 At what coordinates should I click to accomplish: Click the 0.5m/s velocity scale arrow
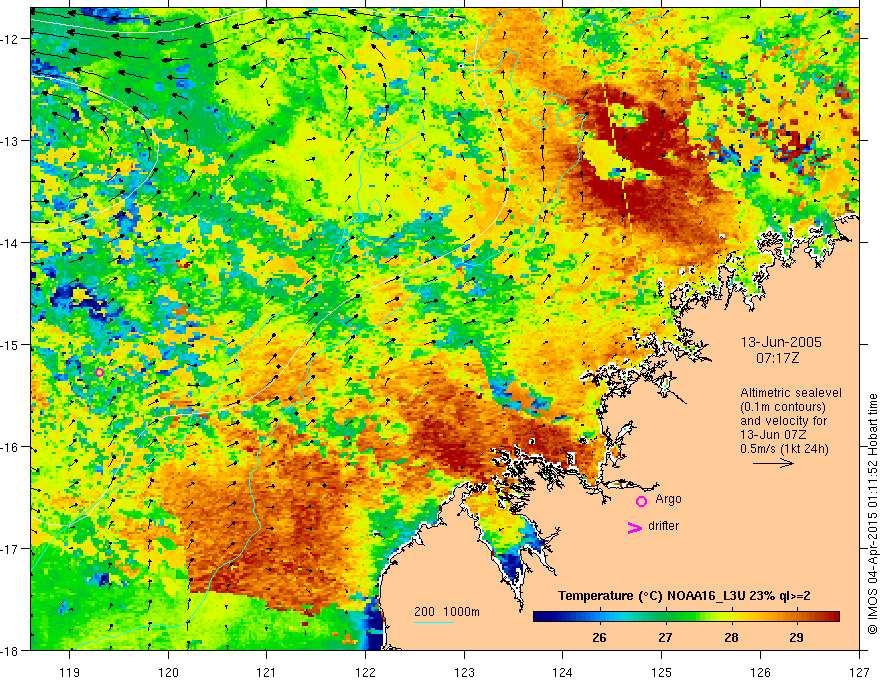[773, 463]
